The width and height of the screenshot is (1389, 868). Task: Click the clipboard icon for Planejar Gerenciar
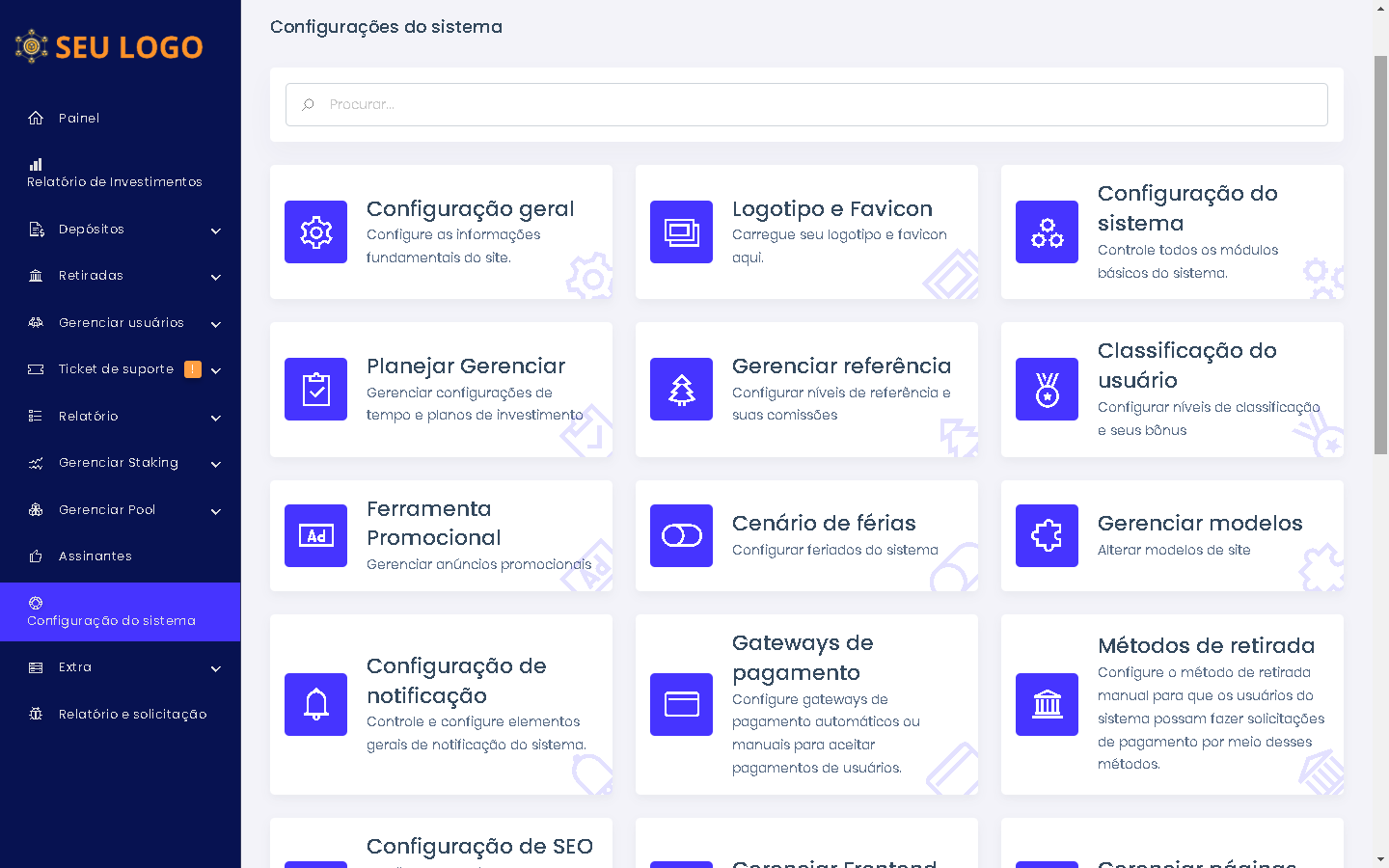315,390
